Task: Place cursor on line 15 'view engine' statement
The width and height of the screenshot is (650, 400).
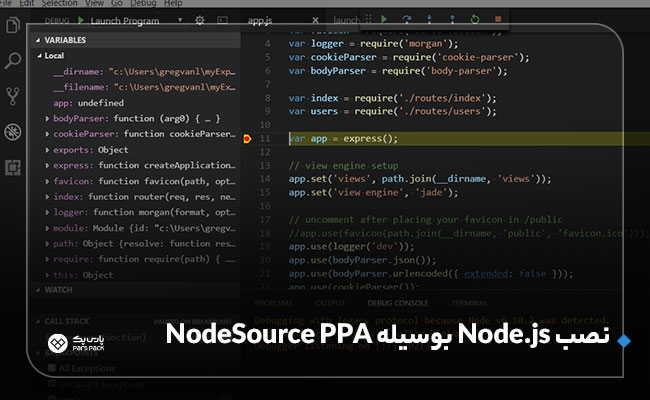Action: tap(374, 192)
